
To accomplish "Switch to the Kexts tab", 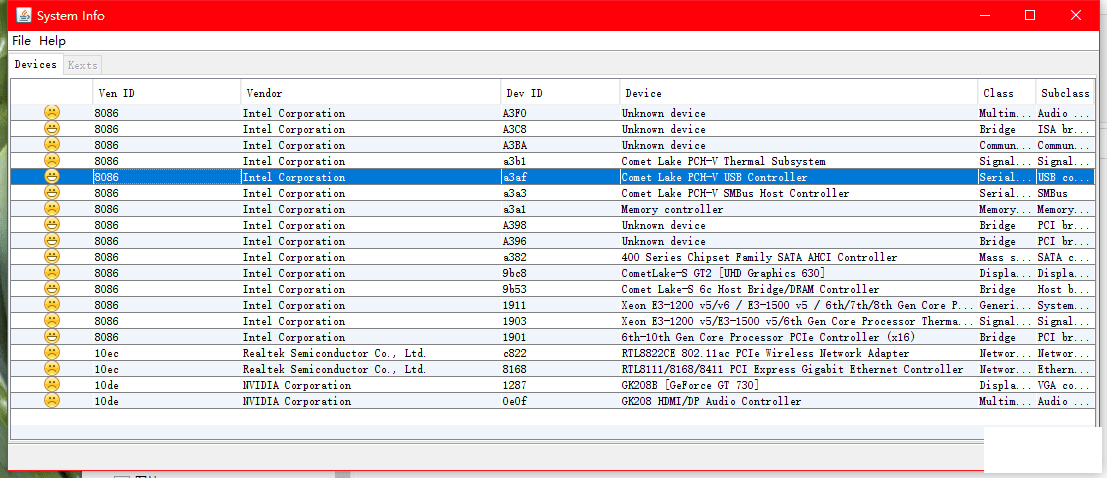I will (83, 65).
